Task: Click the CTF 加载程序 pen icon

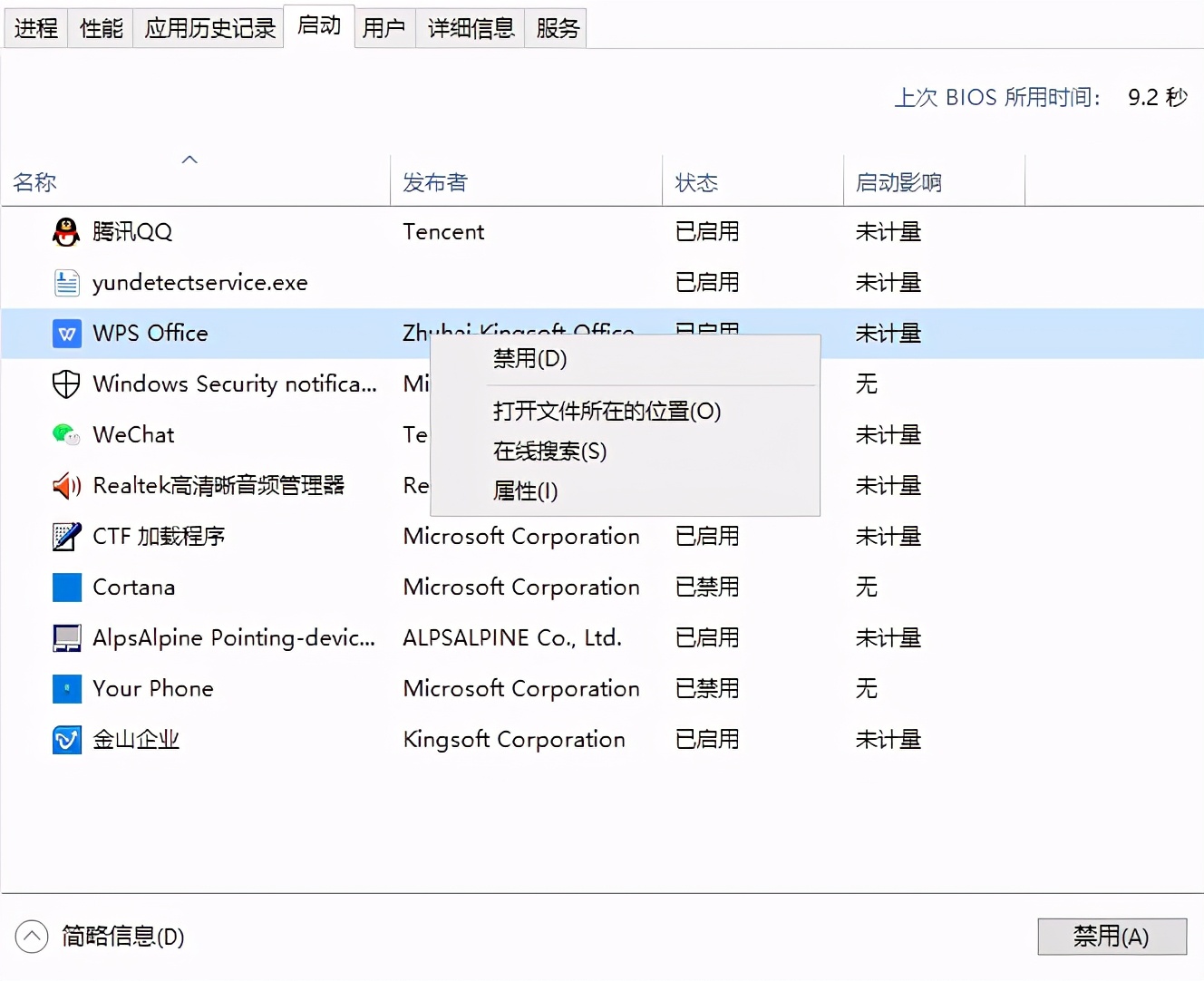Action: point(66,537)
